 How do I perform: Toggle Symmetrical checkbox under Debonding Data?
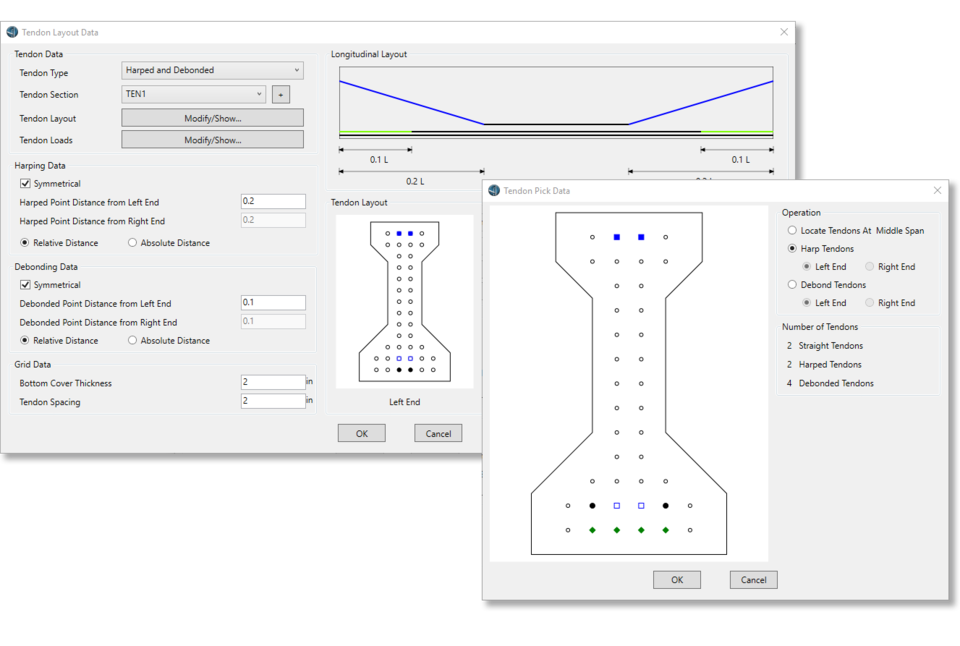click(25, 285)
